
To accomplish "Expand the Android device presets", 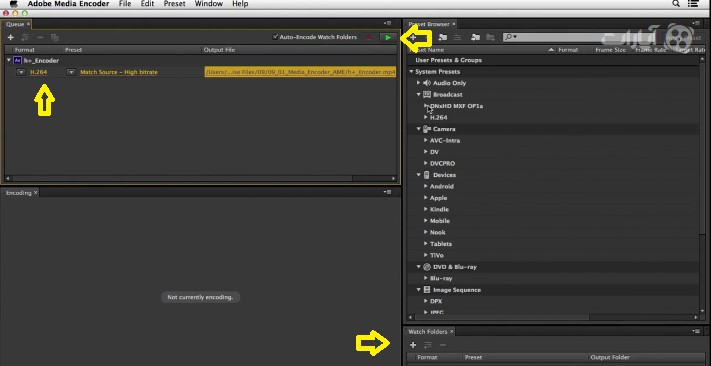I will point(426,186).
